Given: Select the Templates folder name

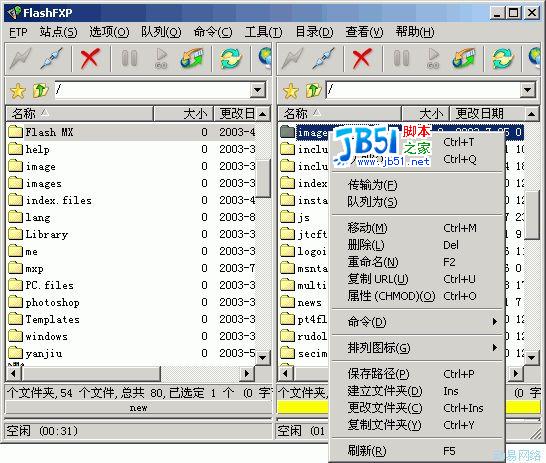Looking at the screenshot, I should 53,319.
